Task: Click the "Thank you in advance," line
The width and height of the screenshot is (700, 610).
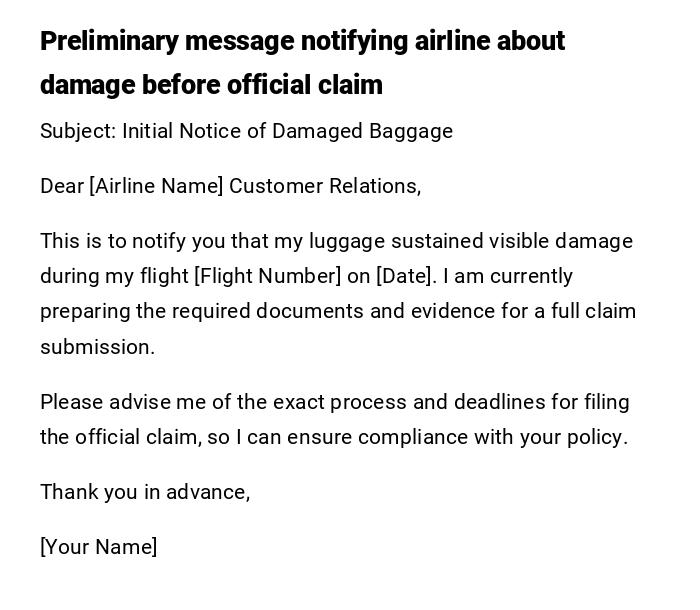Action: click(x=145, y=492)
